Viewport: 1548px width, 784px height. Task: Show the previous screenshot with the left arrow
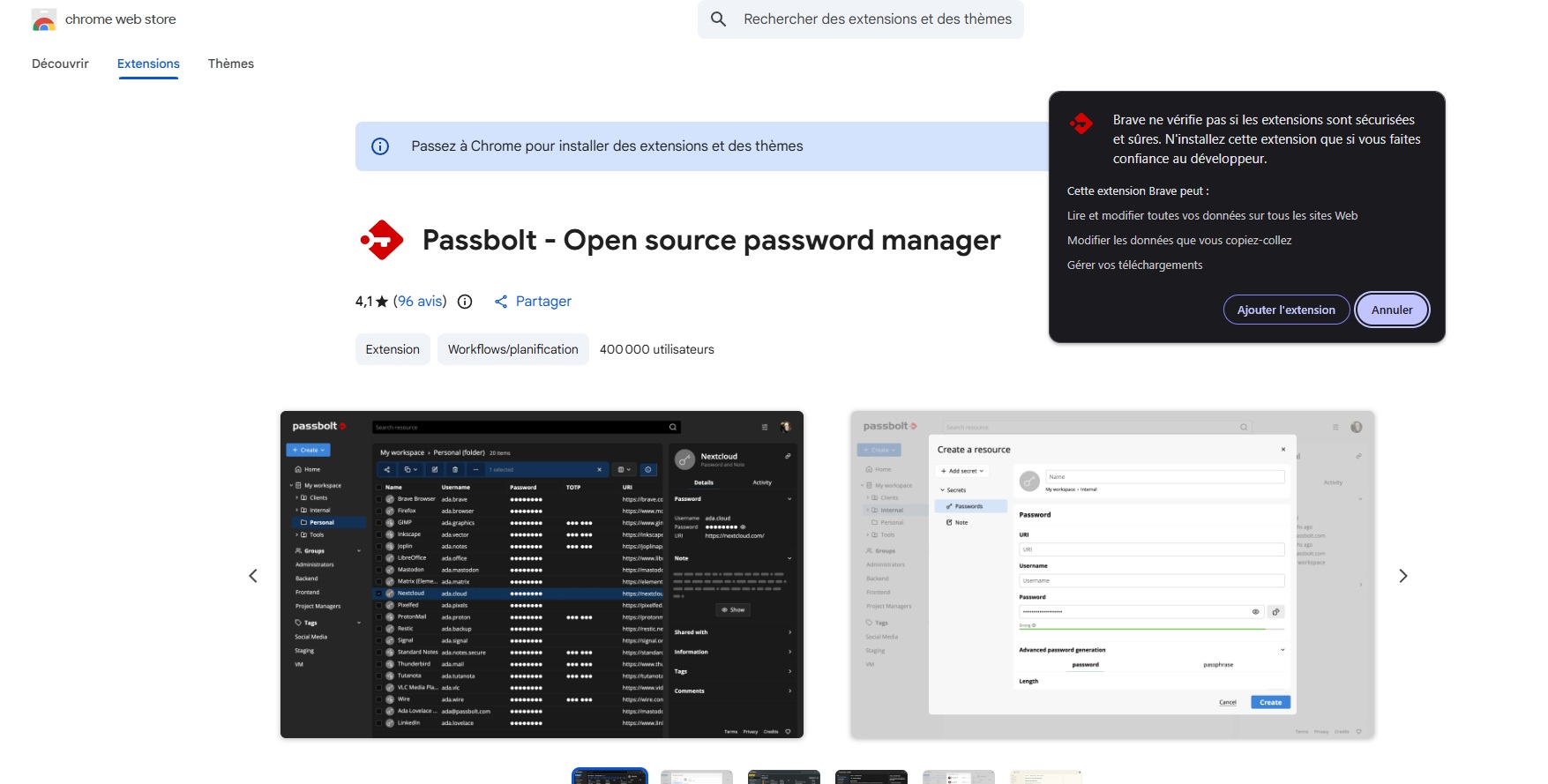[253, 576]
